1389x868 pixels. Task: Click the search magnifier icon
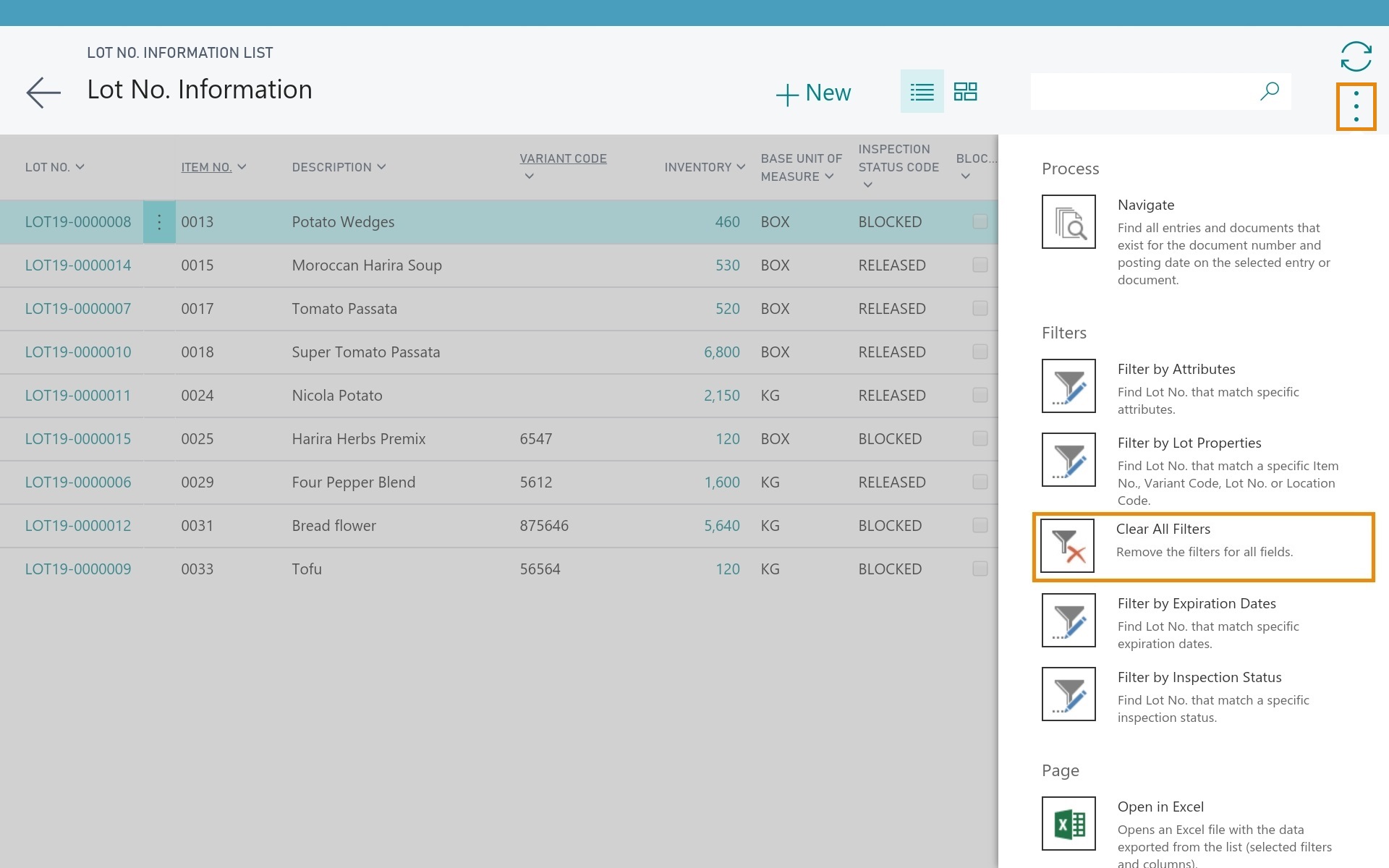click(x=1270, y=91)
